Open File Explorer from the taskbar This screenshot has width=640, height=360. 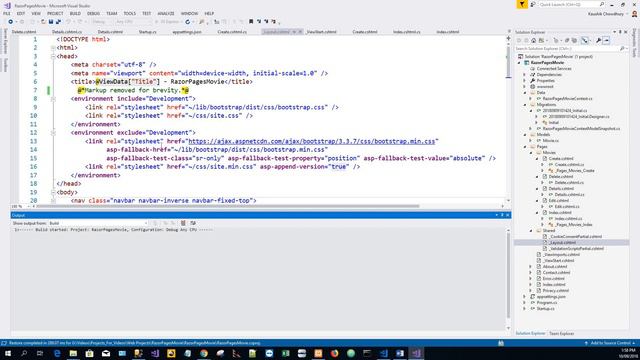tap(73, 353)
